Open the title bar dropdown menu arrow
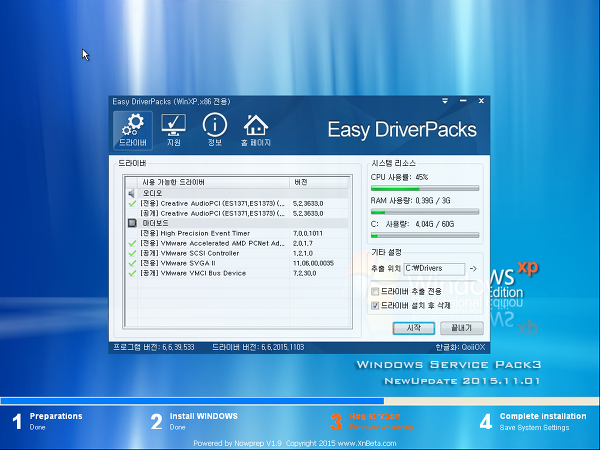600x450 pixels. coord(445,101)
